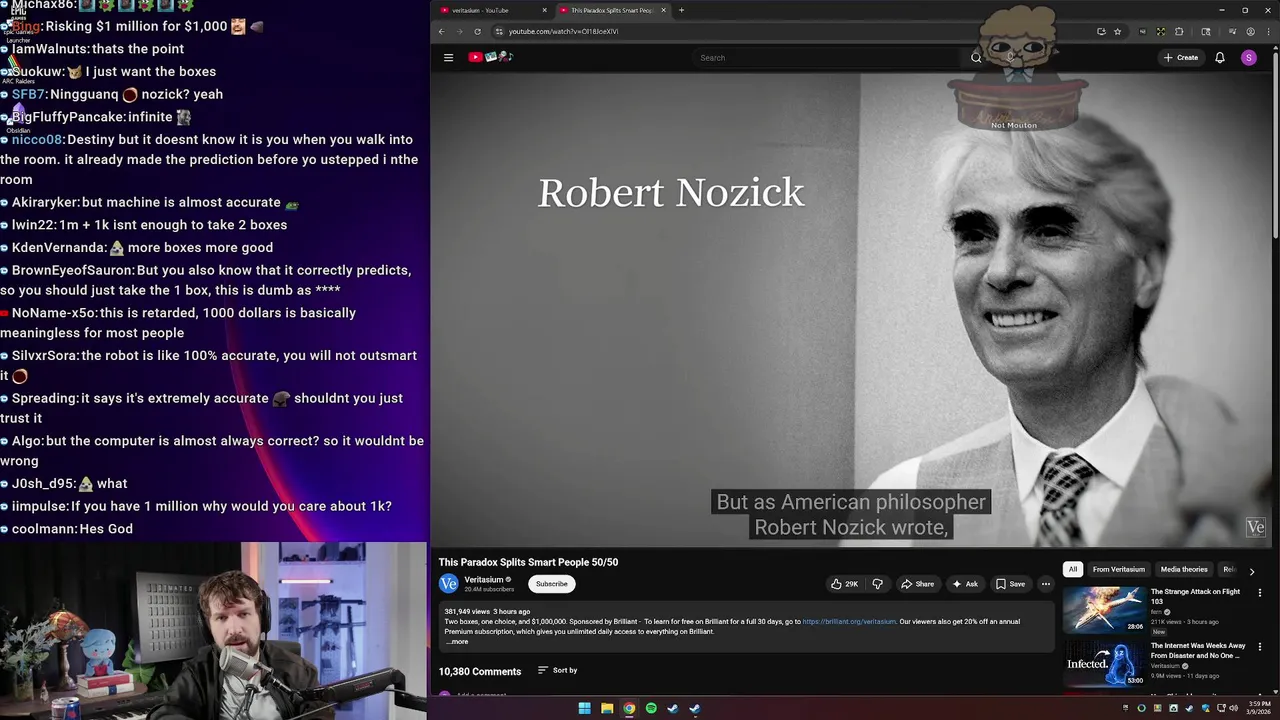
Task: Click the search magnifier button
Action: [x=976, y=57]
